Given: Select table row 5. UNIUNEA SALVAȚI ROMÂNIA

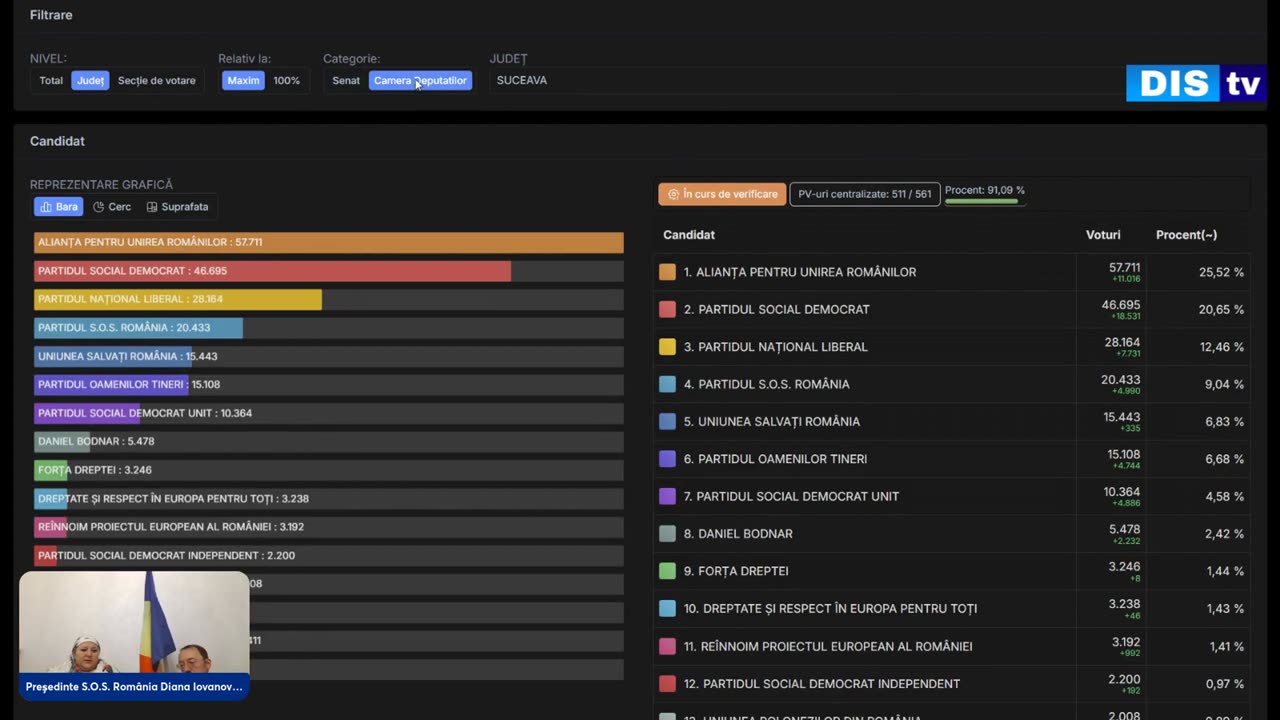Looking at the screenshot, I should 952,421.
